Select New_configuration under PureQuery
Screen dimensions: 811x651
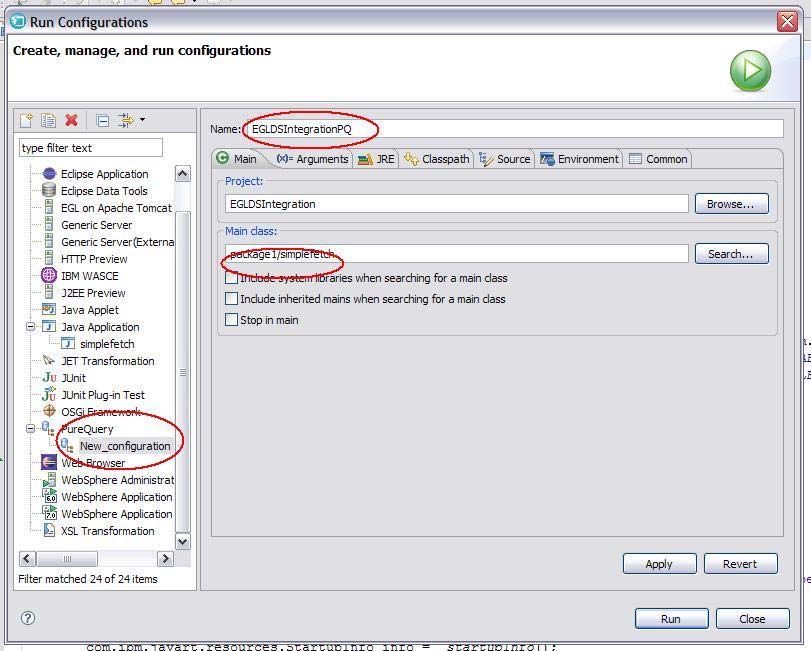(x=125, y=446)
